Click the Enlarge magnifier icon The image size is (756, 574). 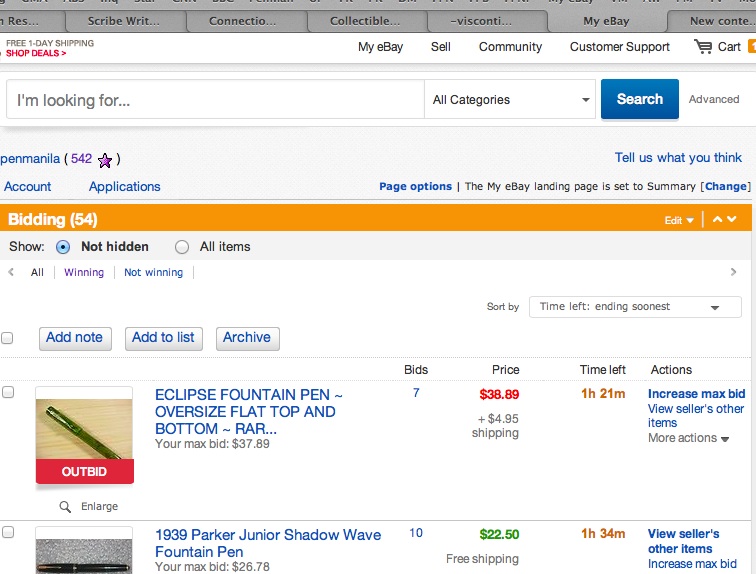pos(66,507)
